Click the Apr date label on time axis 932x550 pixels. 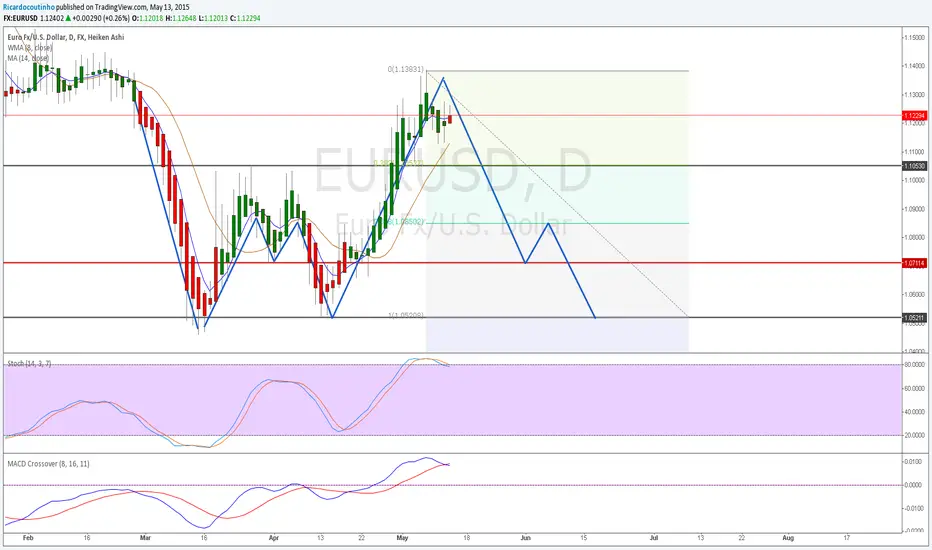tap(274, 538)
